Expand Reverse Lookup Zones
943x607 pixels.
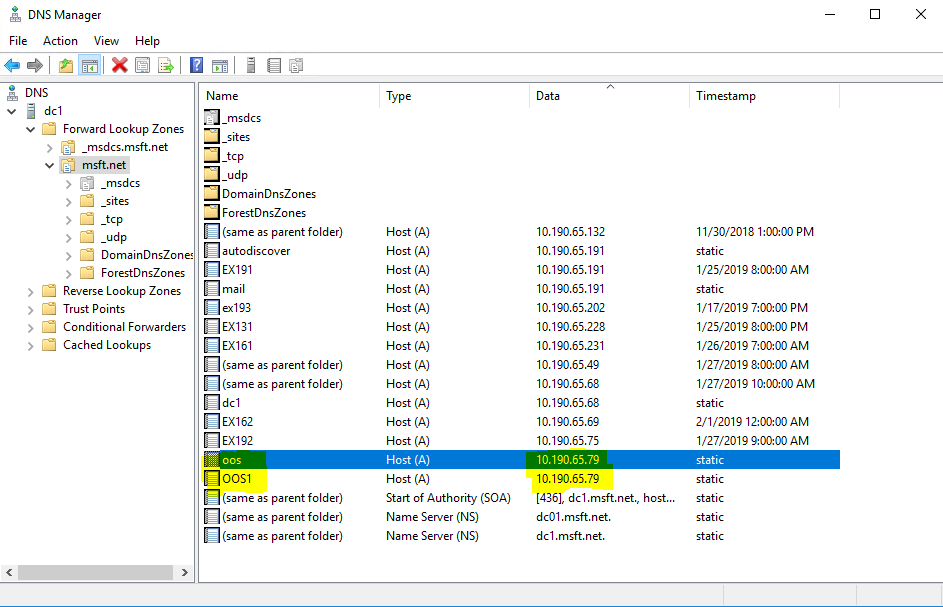coord(31,292)
